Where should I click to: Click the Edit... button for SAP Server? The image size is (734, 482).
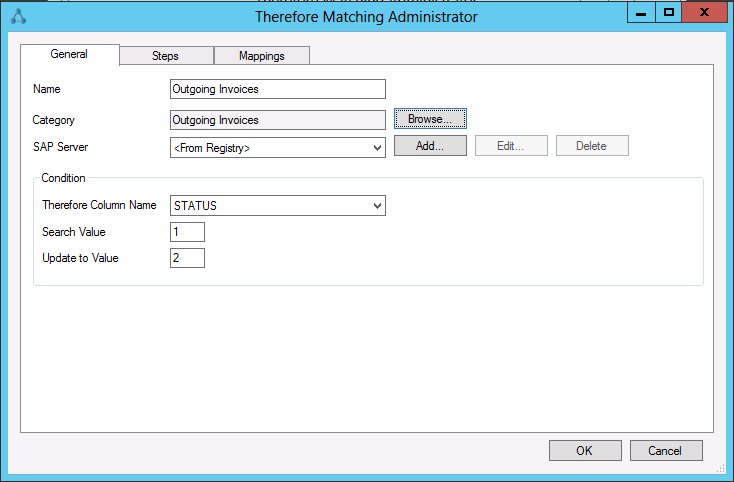click(x=511, y=146)
